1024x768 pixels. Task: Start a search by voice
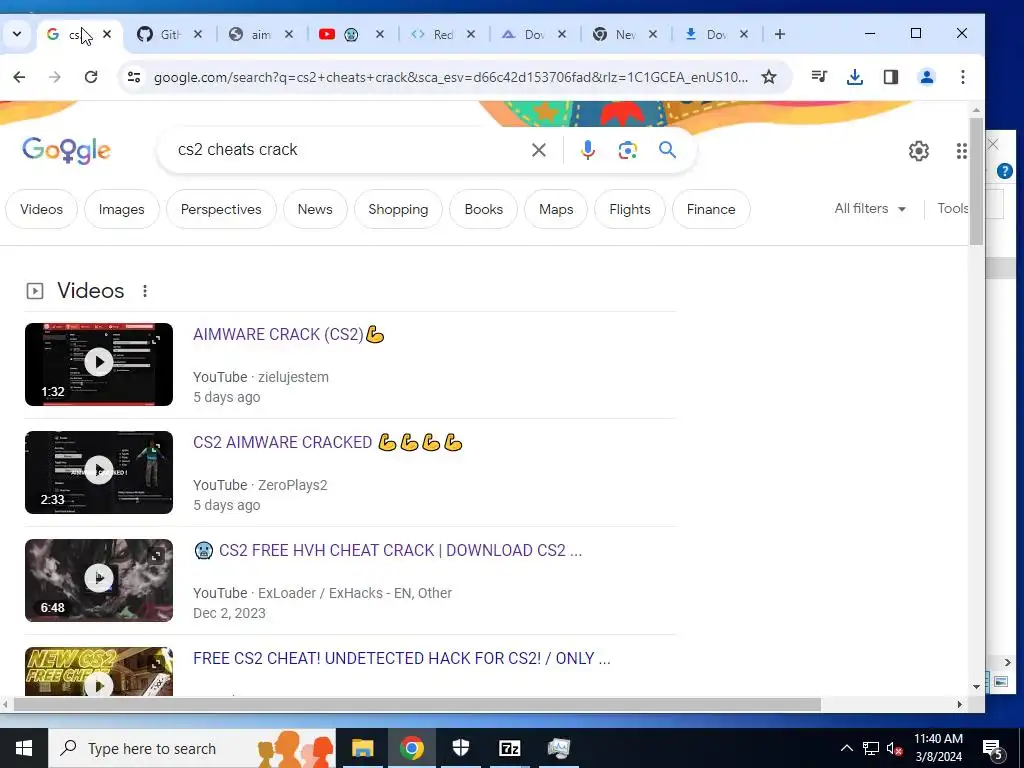(x=587, y=150)
